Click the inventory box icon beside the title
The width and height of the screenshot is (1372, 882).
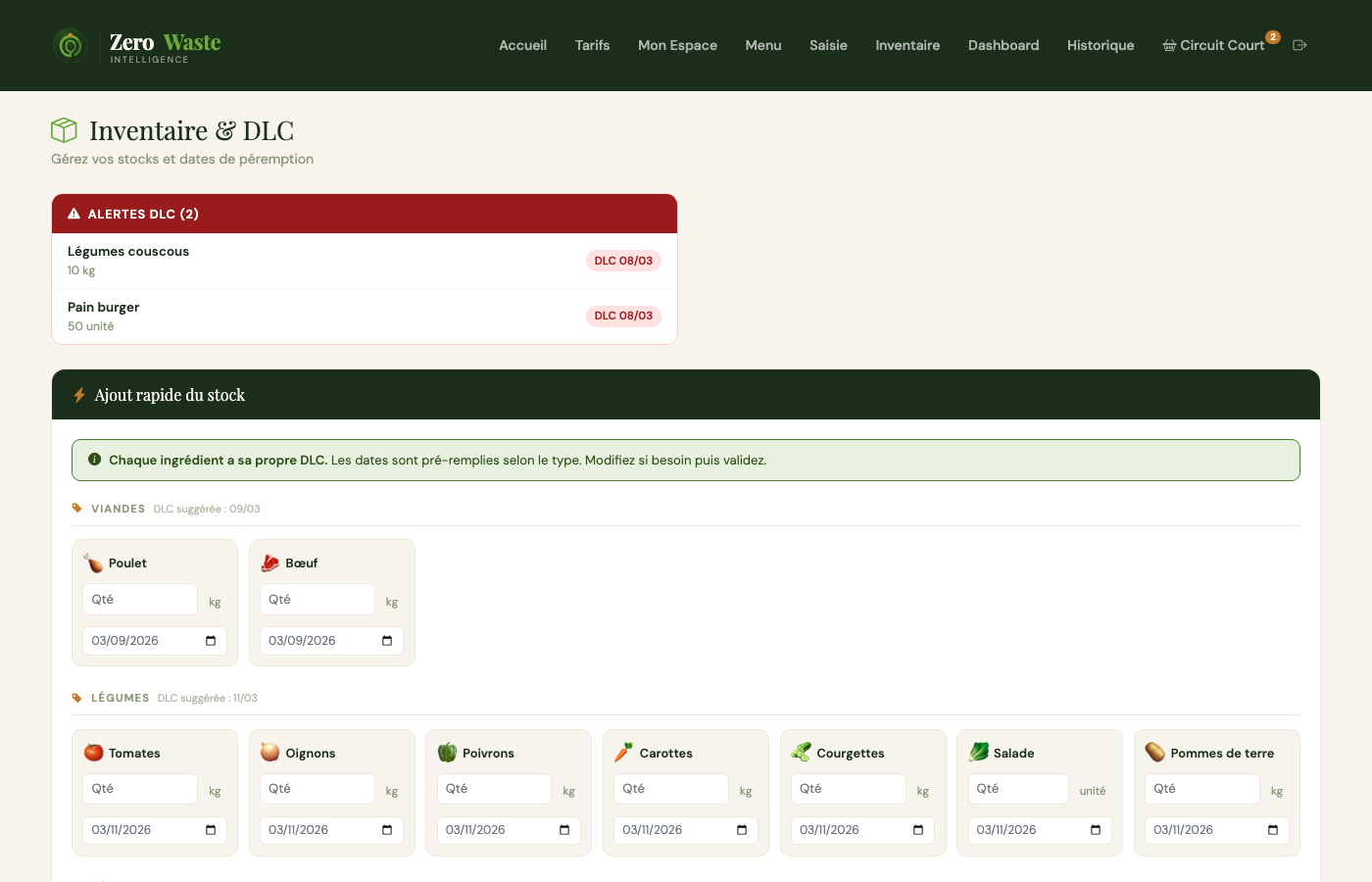[x=64, y=130]
